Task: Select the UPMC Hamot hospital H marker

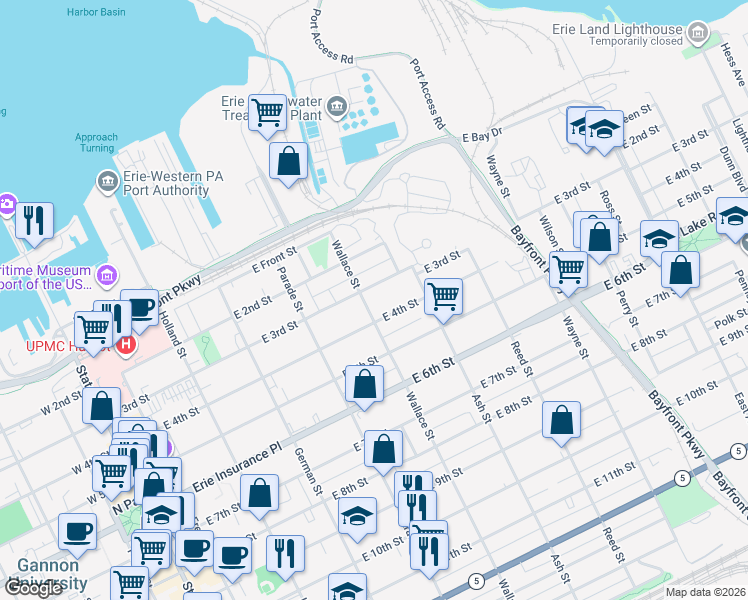Action: point(126,343)
